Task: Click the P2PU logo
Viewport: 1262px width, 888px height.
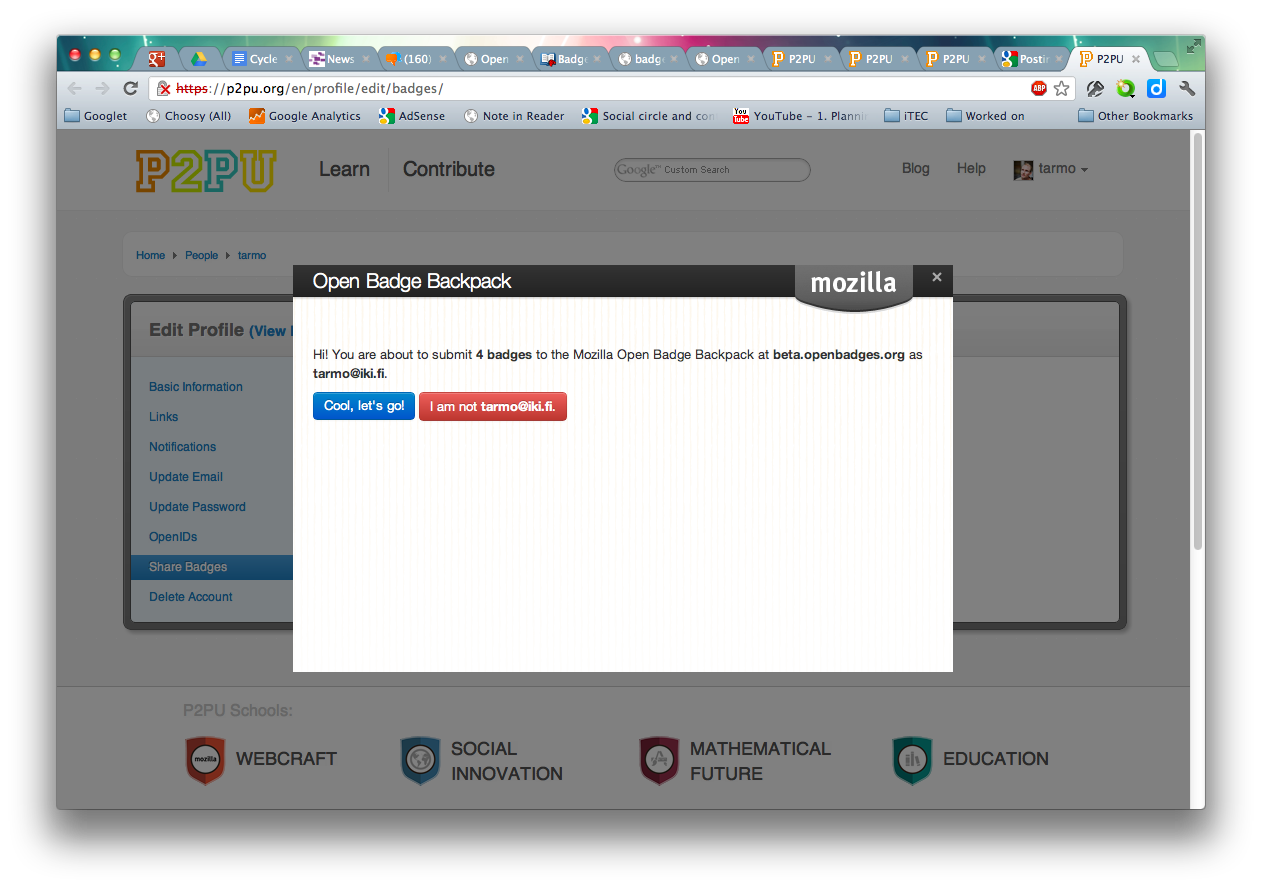Action: coord(205,170)
